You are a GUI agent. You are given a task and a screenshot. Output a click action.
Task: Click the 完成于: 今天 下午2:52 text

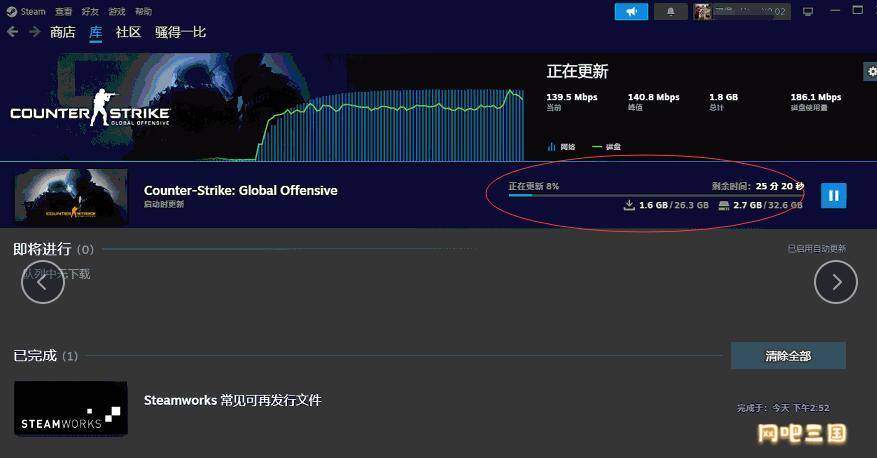(783, 408)
